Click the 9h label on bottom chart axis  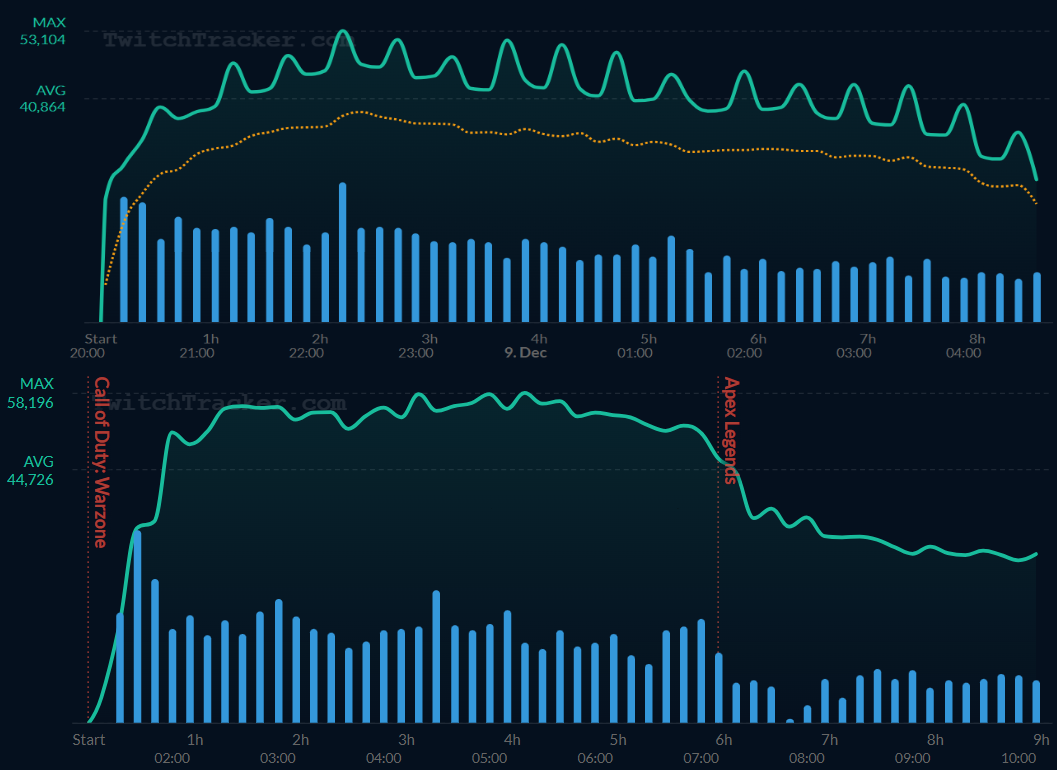point(1041,740)
